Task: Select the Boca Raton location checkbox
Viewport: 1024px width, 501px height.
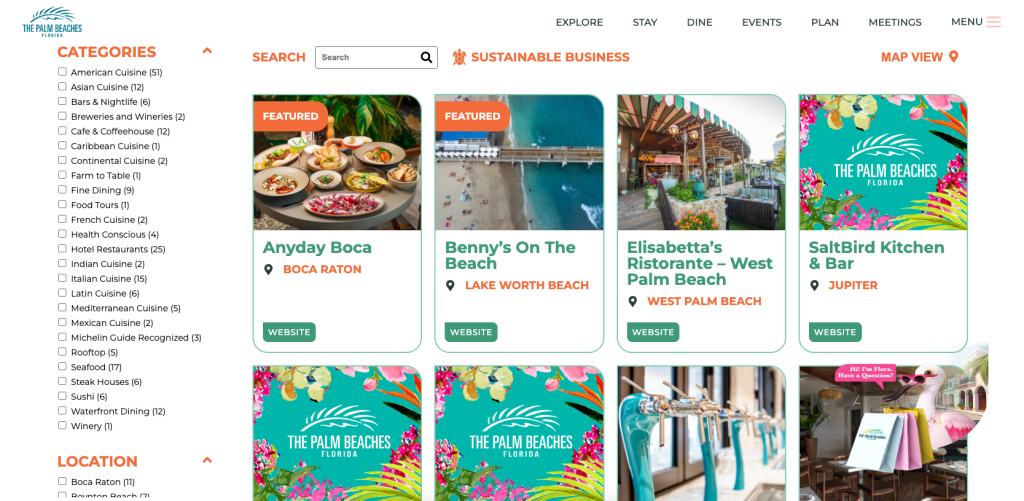Action: click(x=62, y=481)
